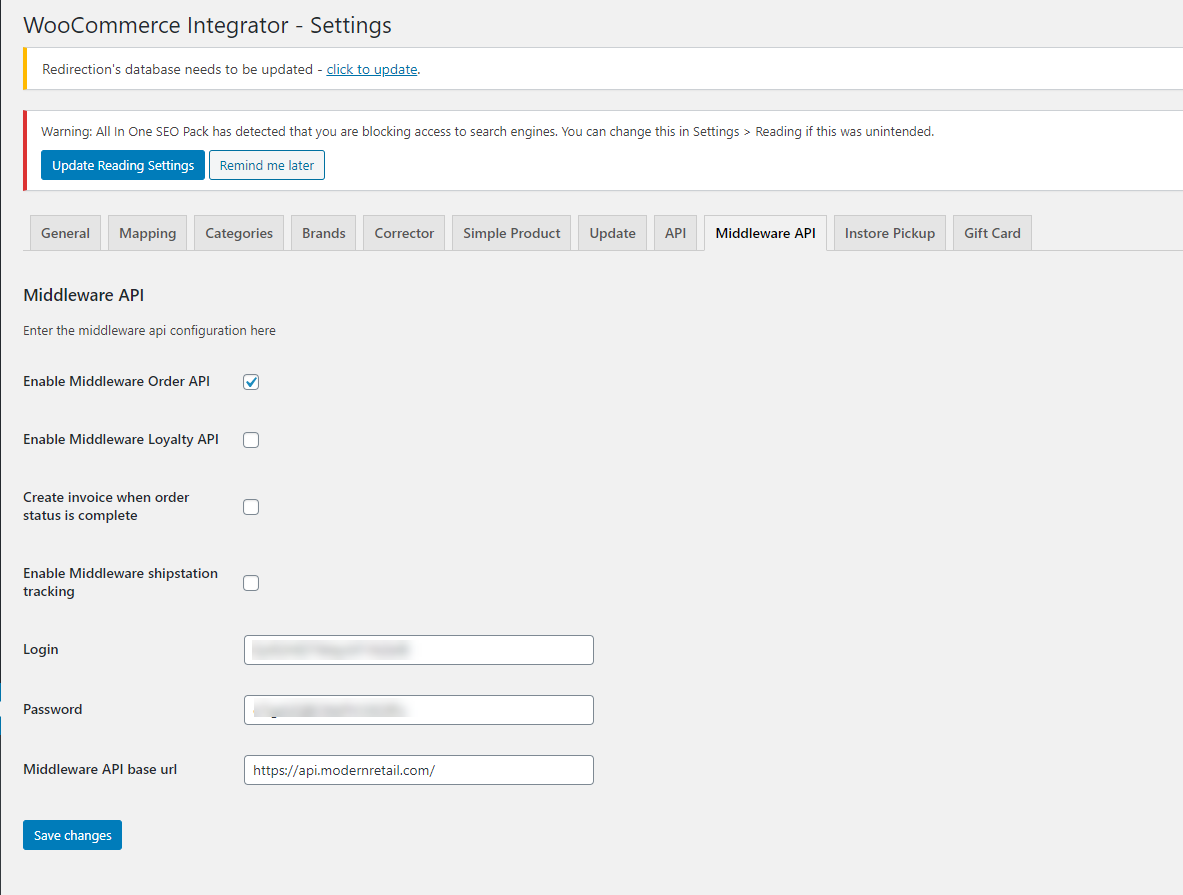Viewport: 1183px width, 895px height.
Task: Focus the Password input field
Action: [419, 710]
